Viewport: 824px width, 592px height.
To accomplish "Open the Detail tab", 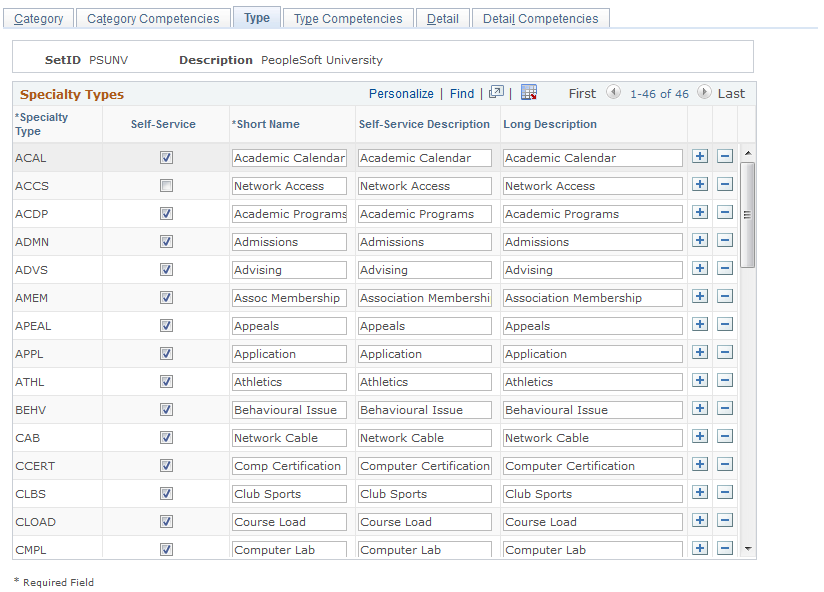I will point(442,18).
